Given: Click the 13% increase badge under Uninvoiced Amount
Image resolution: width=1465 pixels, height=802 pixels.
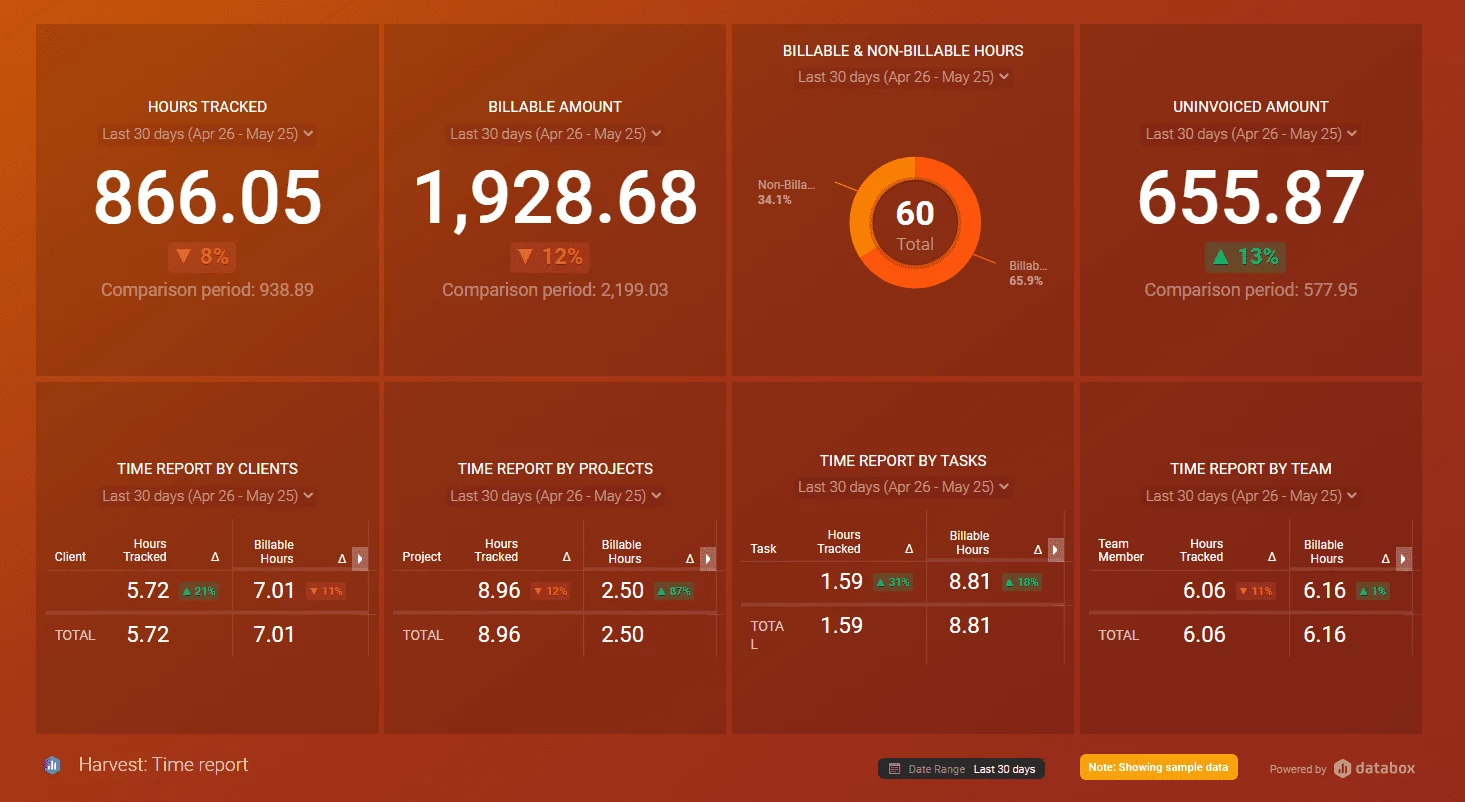Looking at the screenshot, I should 1245,257.
